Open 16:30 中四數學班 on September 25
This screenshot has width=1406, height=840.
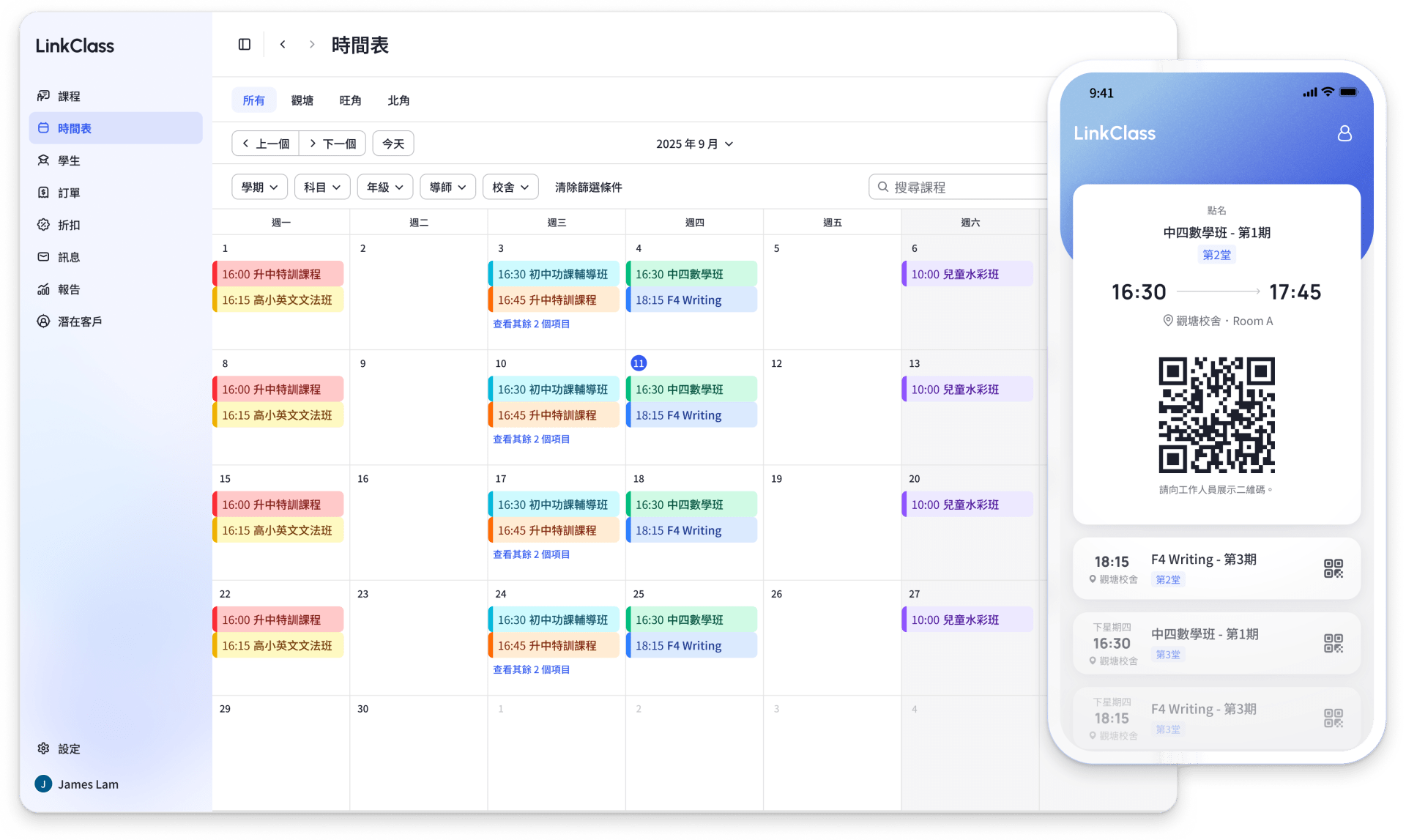692,620
